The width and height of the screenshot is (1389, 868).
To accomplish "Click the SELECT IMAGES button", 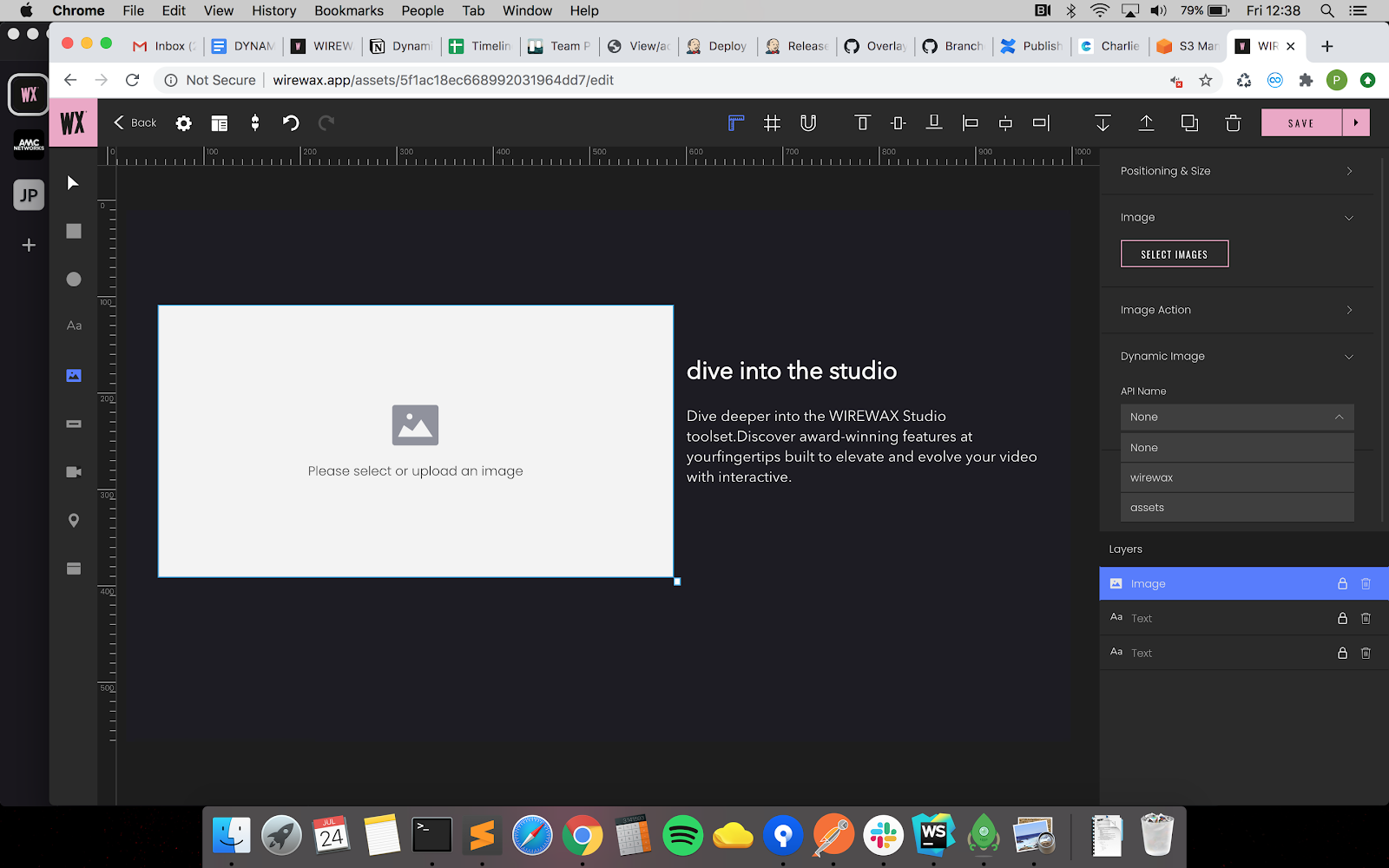I will (x=1174, y=254).
